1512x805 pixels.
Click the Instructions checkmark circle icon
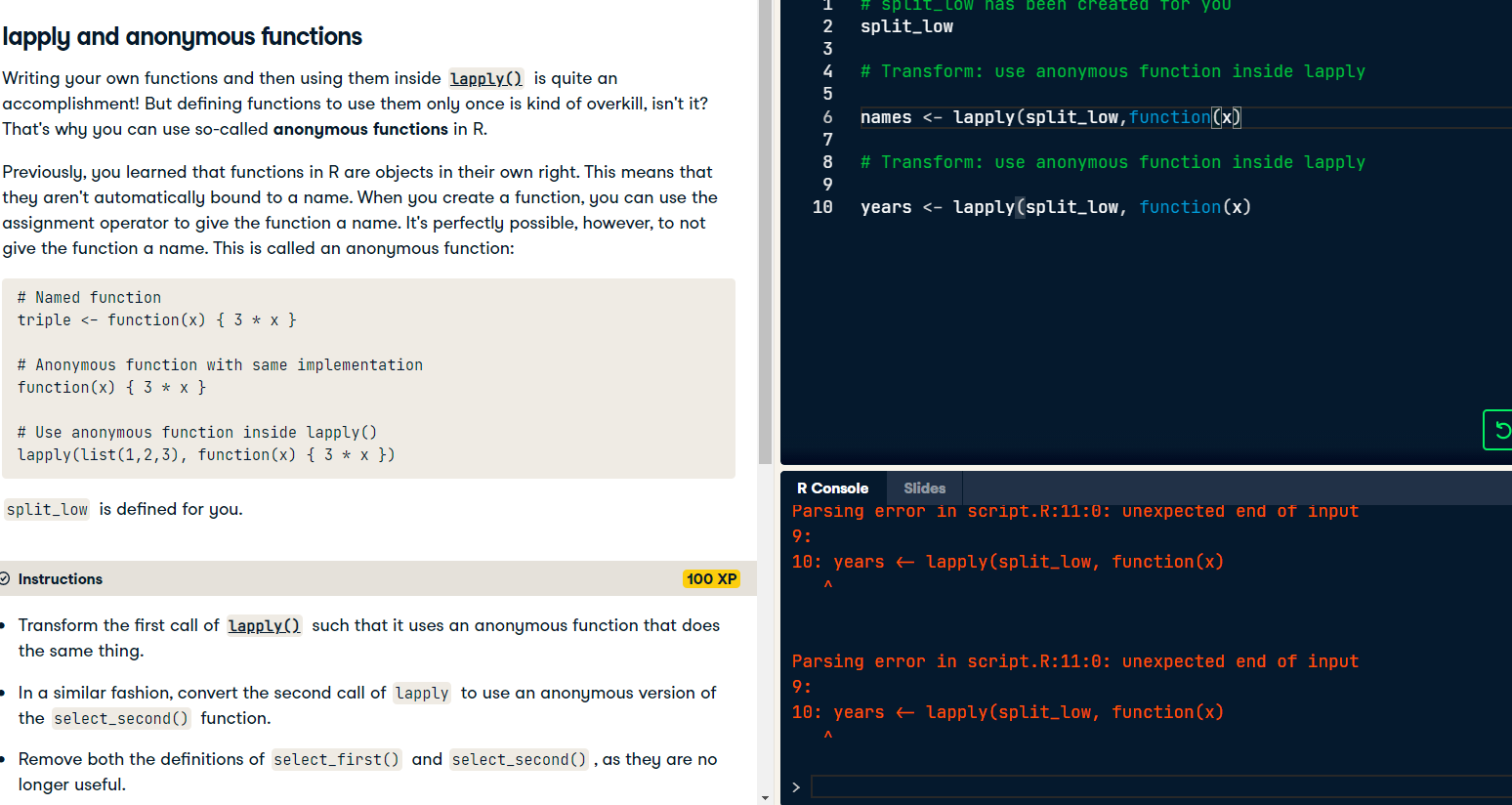5,578
